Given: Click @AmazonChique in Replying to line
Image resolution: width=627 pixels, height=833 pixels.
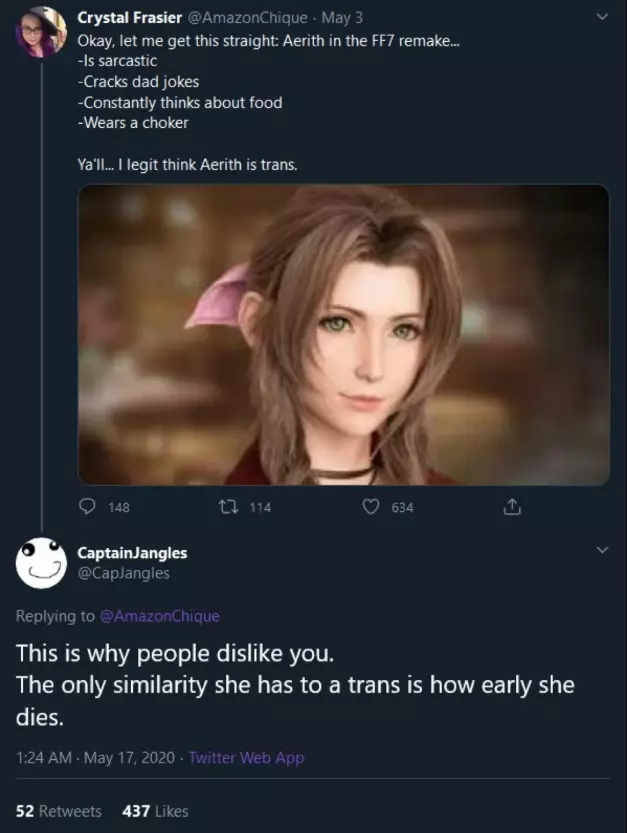Looking at the screenshot, I should point(159,616).
